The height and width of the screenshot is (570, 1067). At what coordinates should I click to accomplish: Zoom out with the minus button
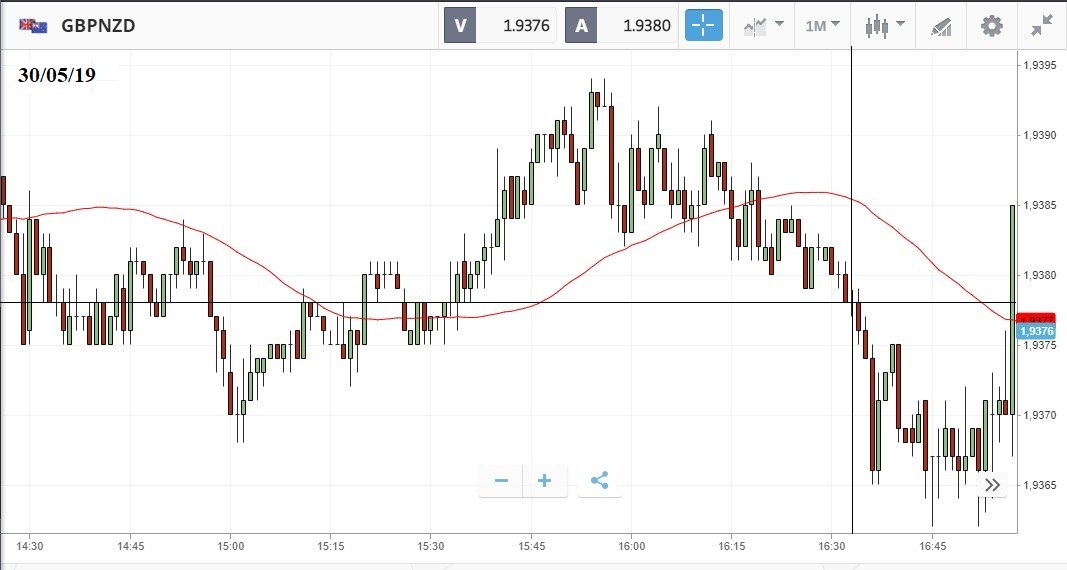pos(501,481)
